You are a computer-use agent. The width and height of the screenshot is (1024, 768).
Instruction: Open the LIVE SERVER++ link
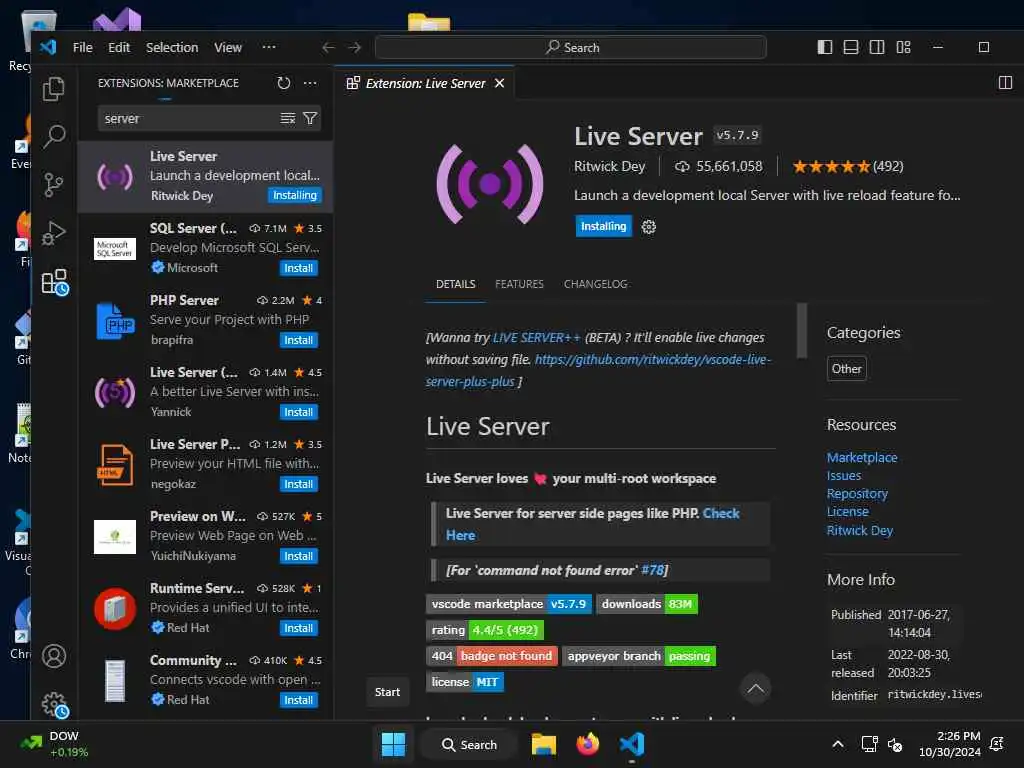[x=536, y=338]
